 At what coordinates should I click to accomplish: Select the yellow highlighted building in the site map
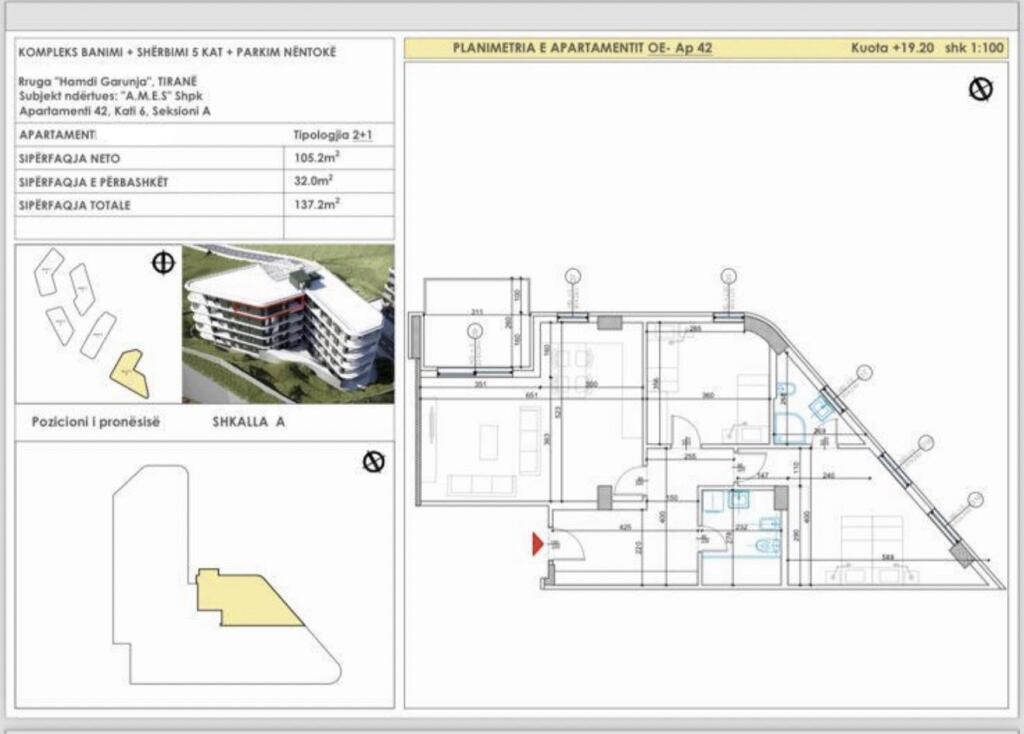130,372
